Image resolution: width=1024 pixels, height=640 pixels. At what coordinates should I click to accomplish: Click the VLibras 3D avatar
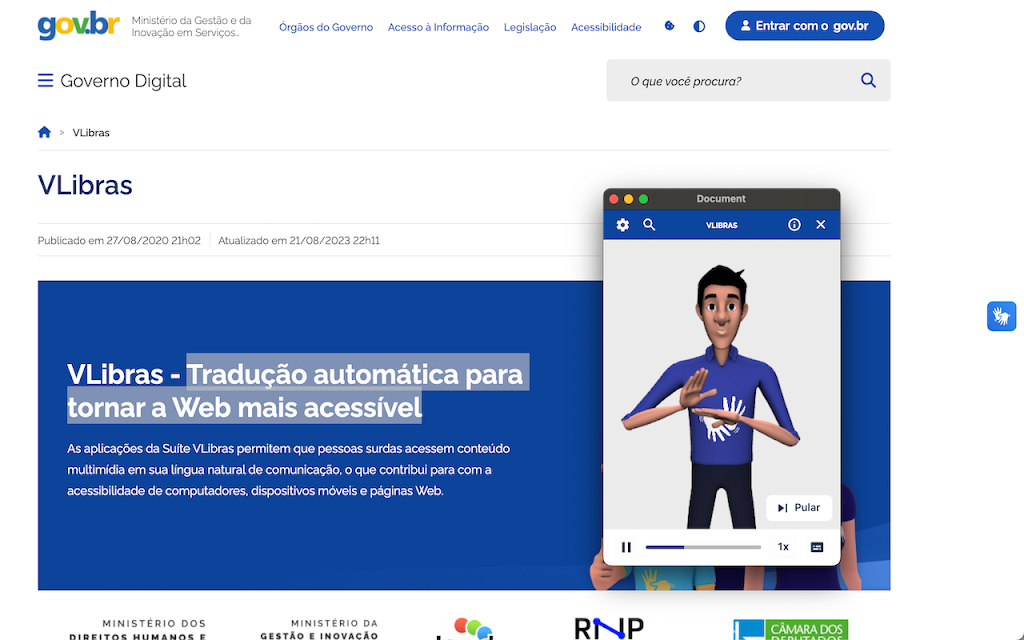coord(712,396)
